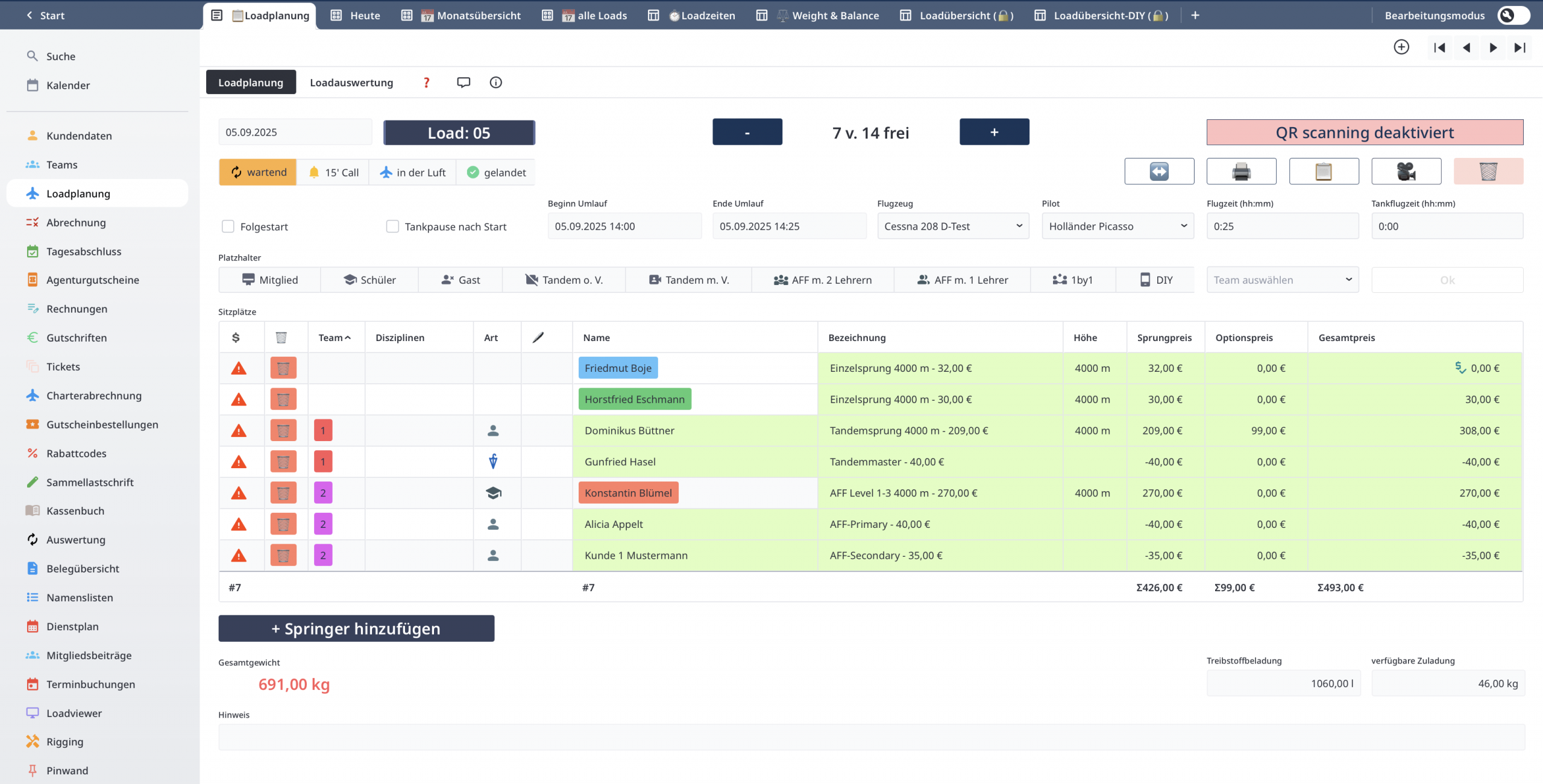The height and width of the screenshot is (784, 1543).
Task: Jump to the last record arrow
Action: click(1519, 48)
